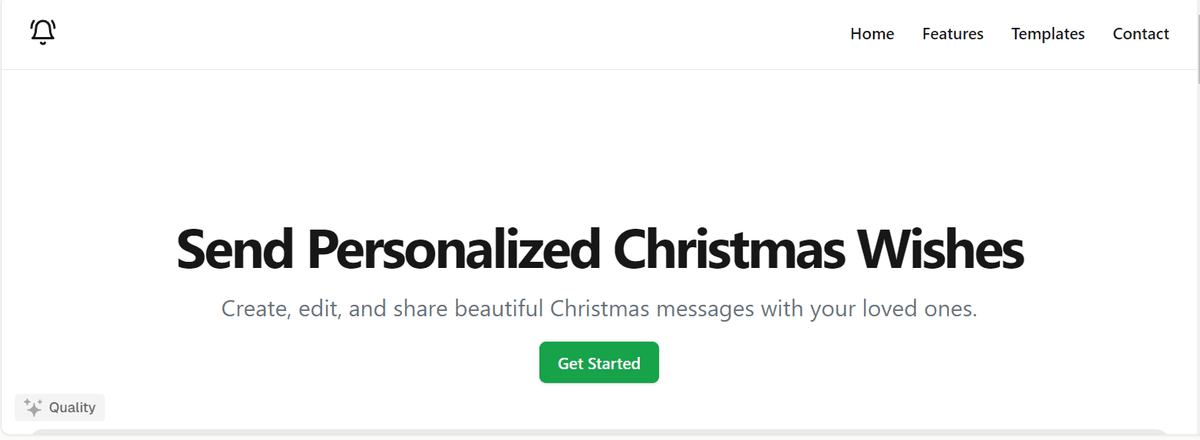This screenshot has width=1200, height=440.
Task: Click the sparkle icon beside Quality
Action: point(32,407)
